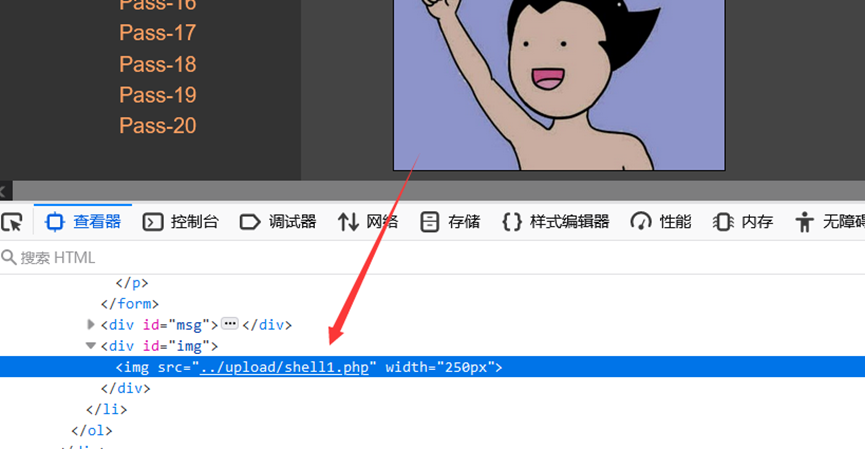Open the 网络 network tab
Viewport: 865px width, 449px height.
[x=368, y=222]
